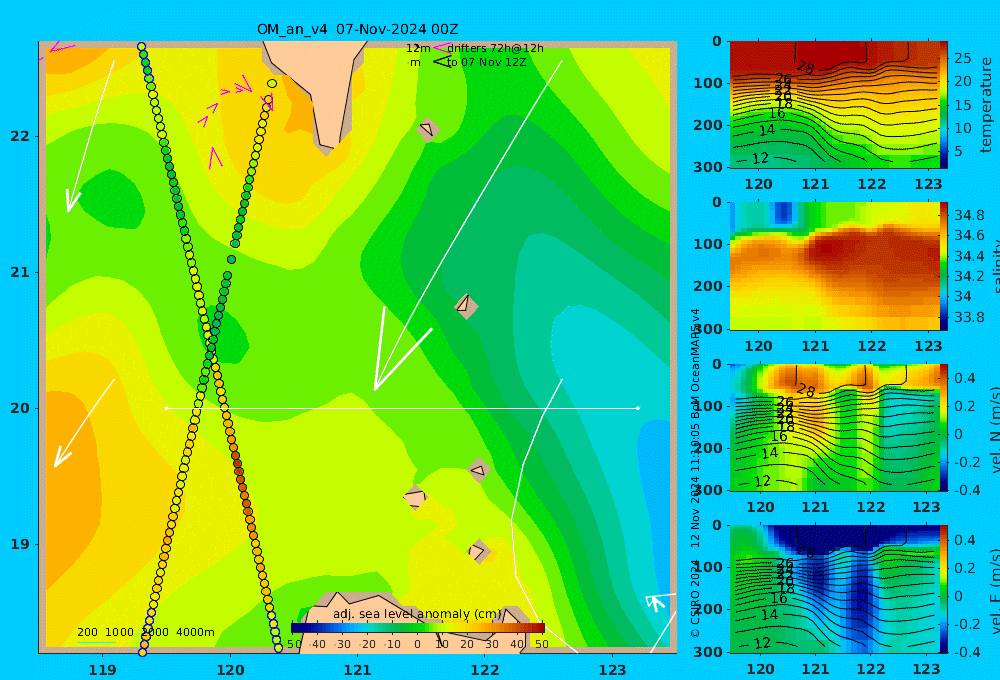Click the '4000m' depth contour legend text
Image resolution: width=1000 pixels, height=680 pixels.
click(x=195, y=632)
